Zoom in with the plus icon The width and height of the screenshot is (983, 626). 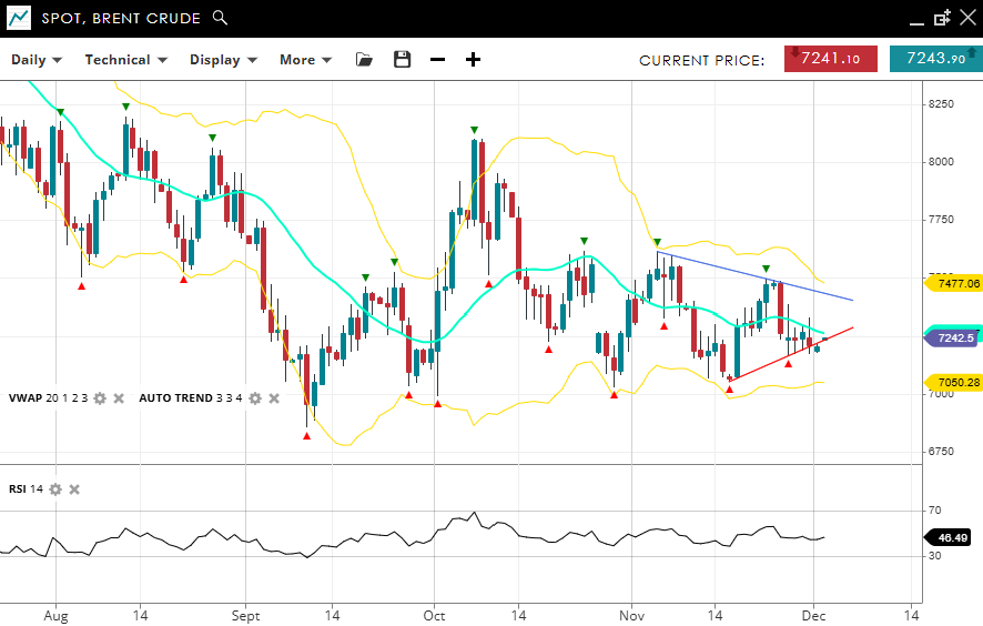tap(473, 60)
